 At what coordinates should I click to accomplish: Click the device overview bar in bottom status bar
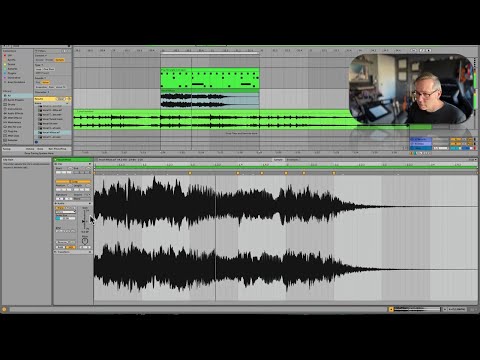point(417,309)
